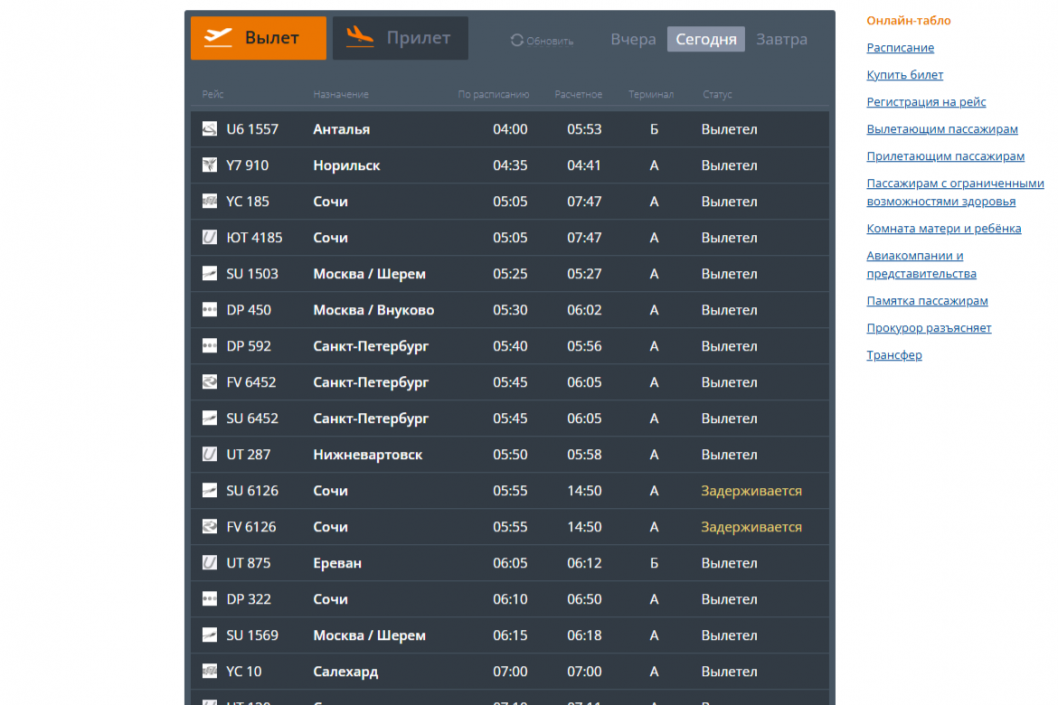Go to Регистрация на рейс page
This screenshot has width=1058, height=705.
926,102
